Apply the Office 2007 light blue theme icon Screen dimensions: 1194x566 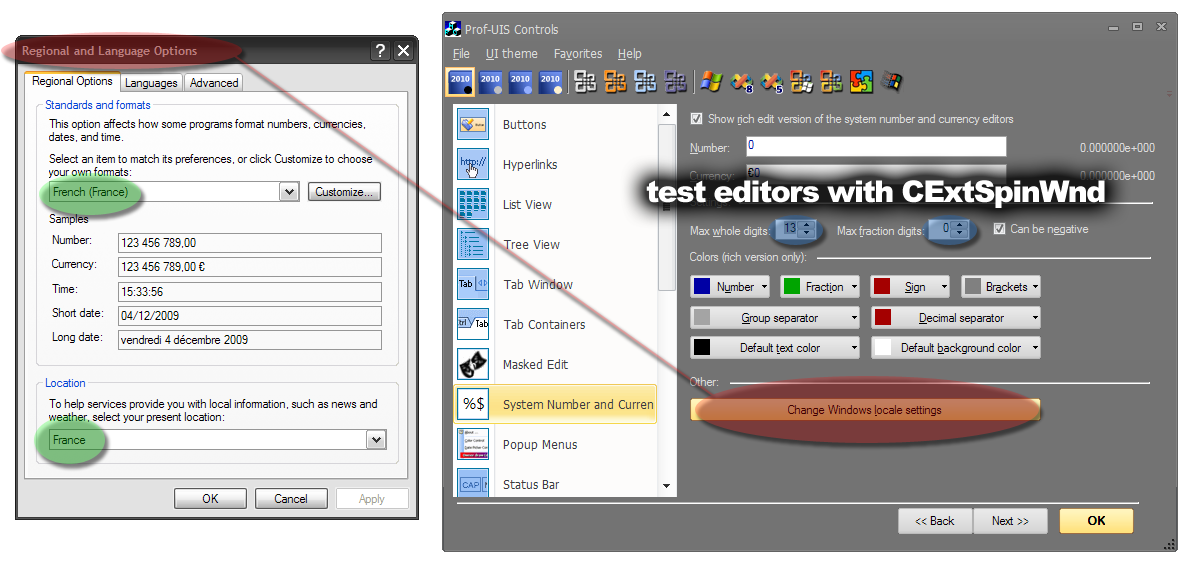tap(645, 82)
